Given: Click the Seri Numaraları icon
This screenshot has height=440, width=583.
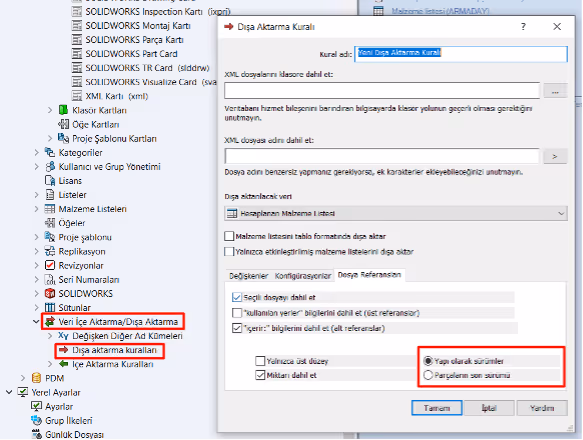Looking at the screenshot, I should click(x=50, y=279).
